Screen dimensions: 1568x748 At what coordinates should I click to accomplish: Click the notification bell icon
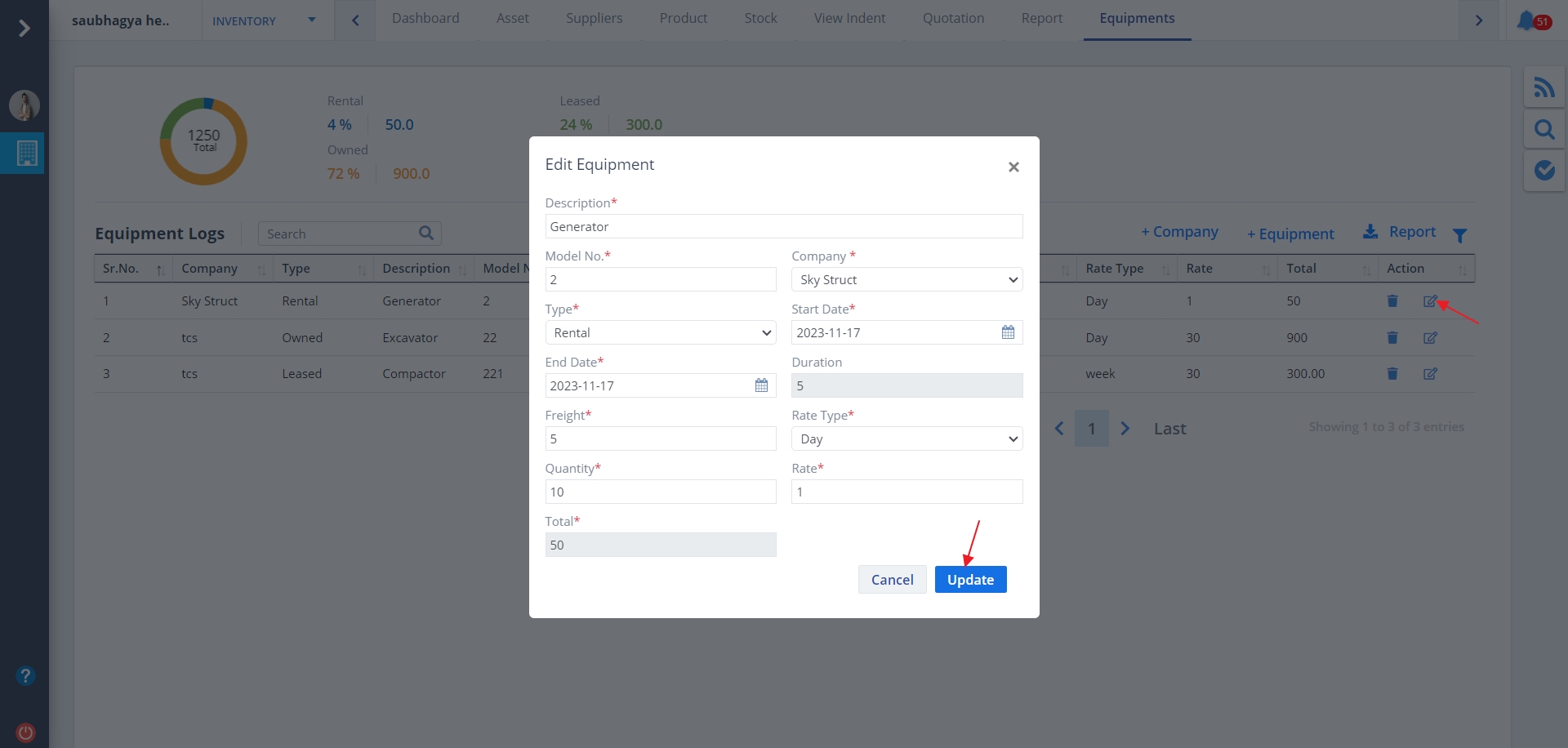tap(1526, 20)
